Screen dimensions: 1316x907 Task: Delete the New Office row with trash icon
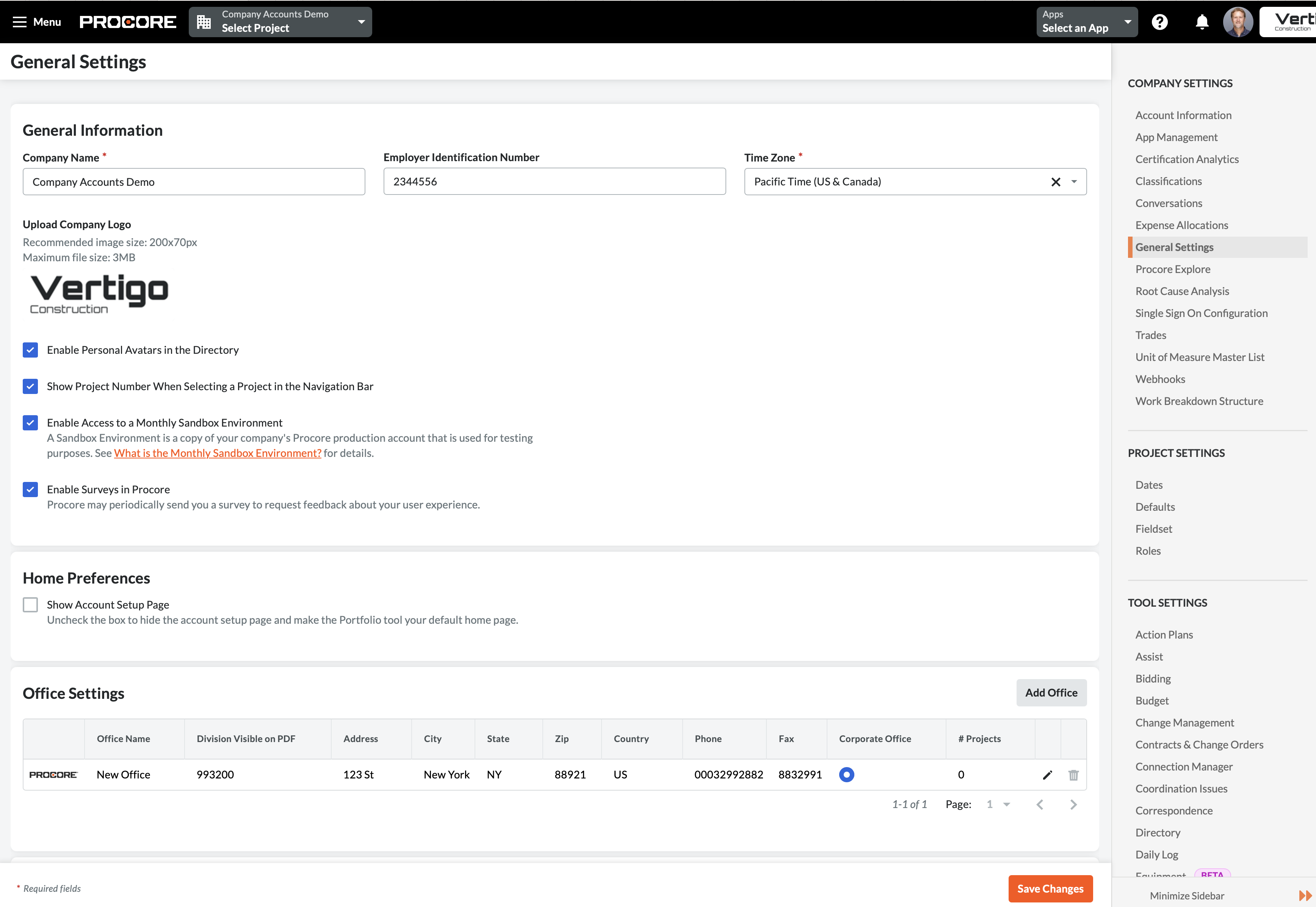(1073, 775)
